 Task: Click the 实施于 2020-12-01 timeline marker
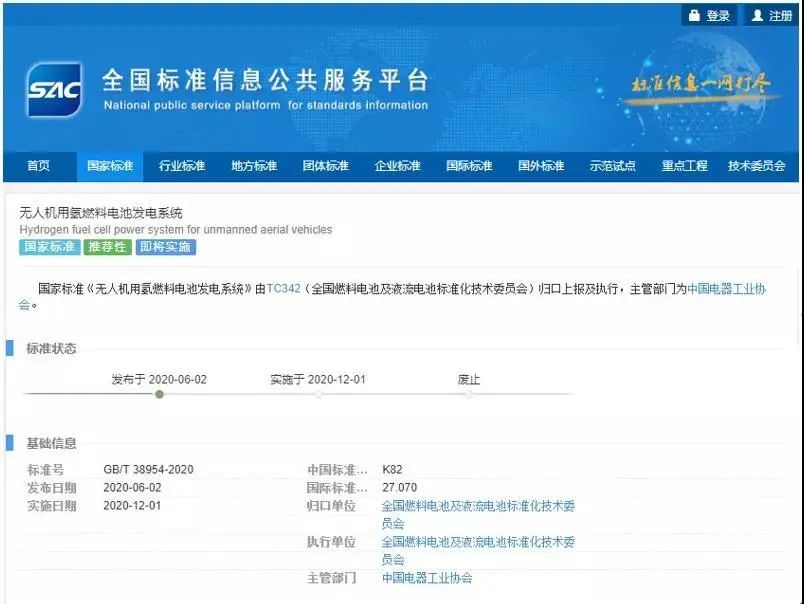click(x=318, y=394)
